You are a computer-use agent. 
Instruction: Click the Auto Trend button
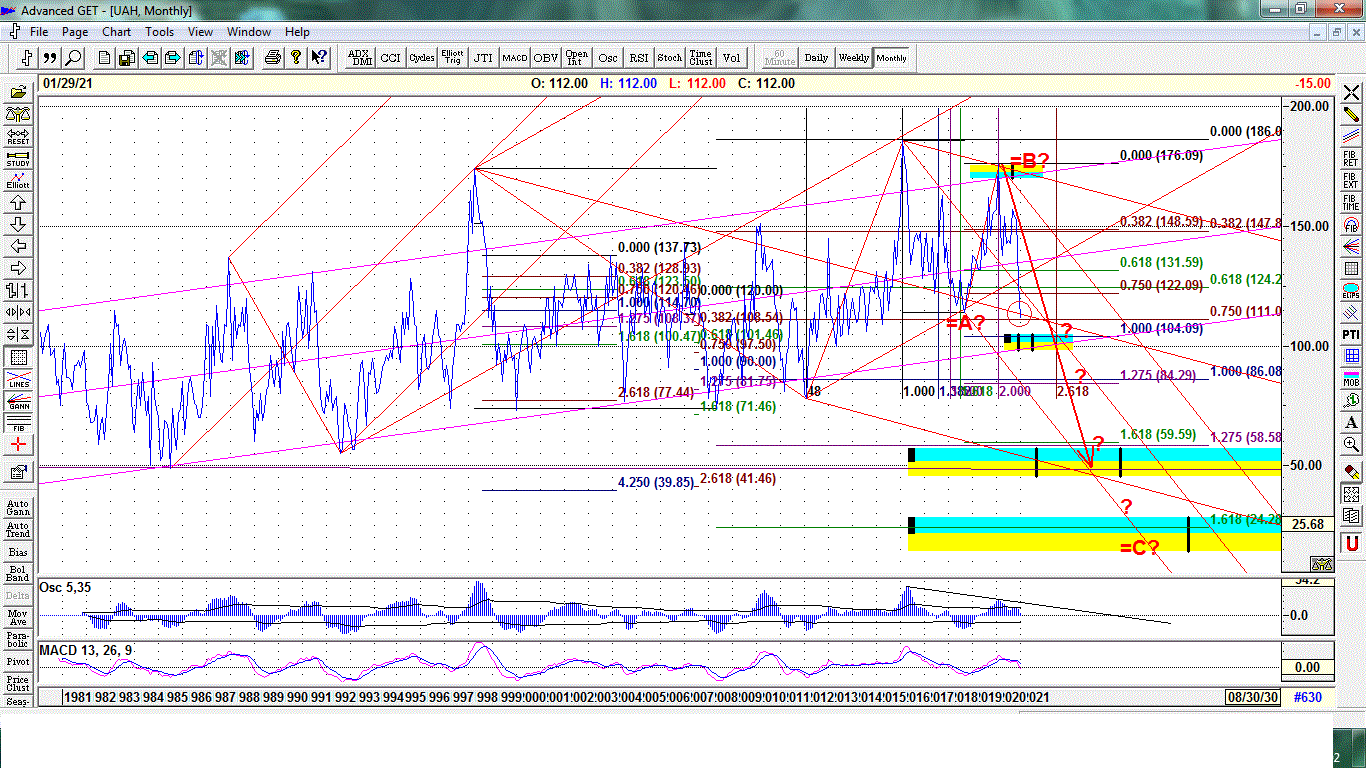coord(18,530)
